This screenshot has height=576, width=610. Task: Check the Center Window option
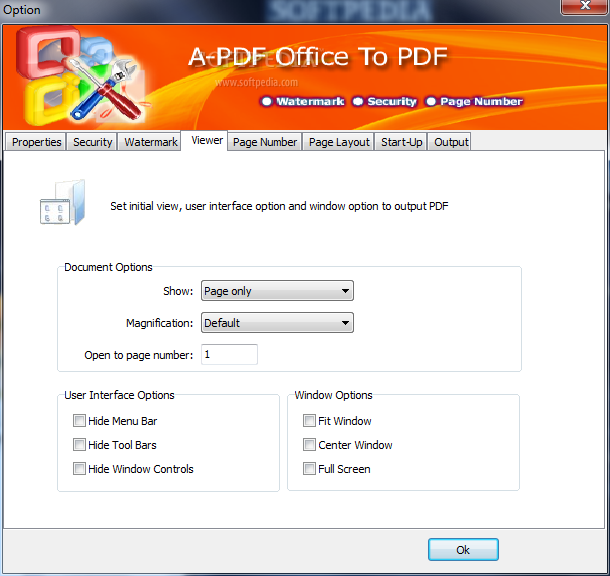click(309, 445)
